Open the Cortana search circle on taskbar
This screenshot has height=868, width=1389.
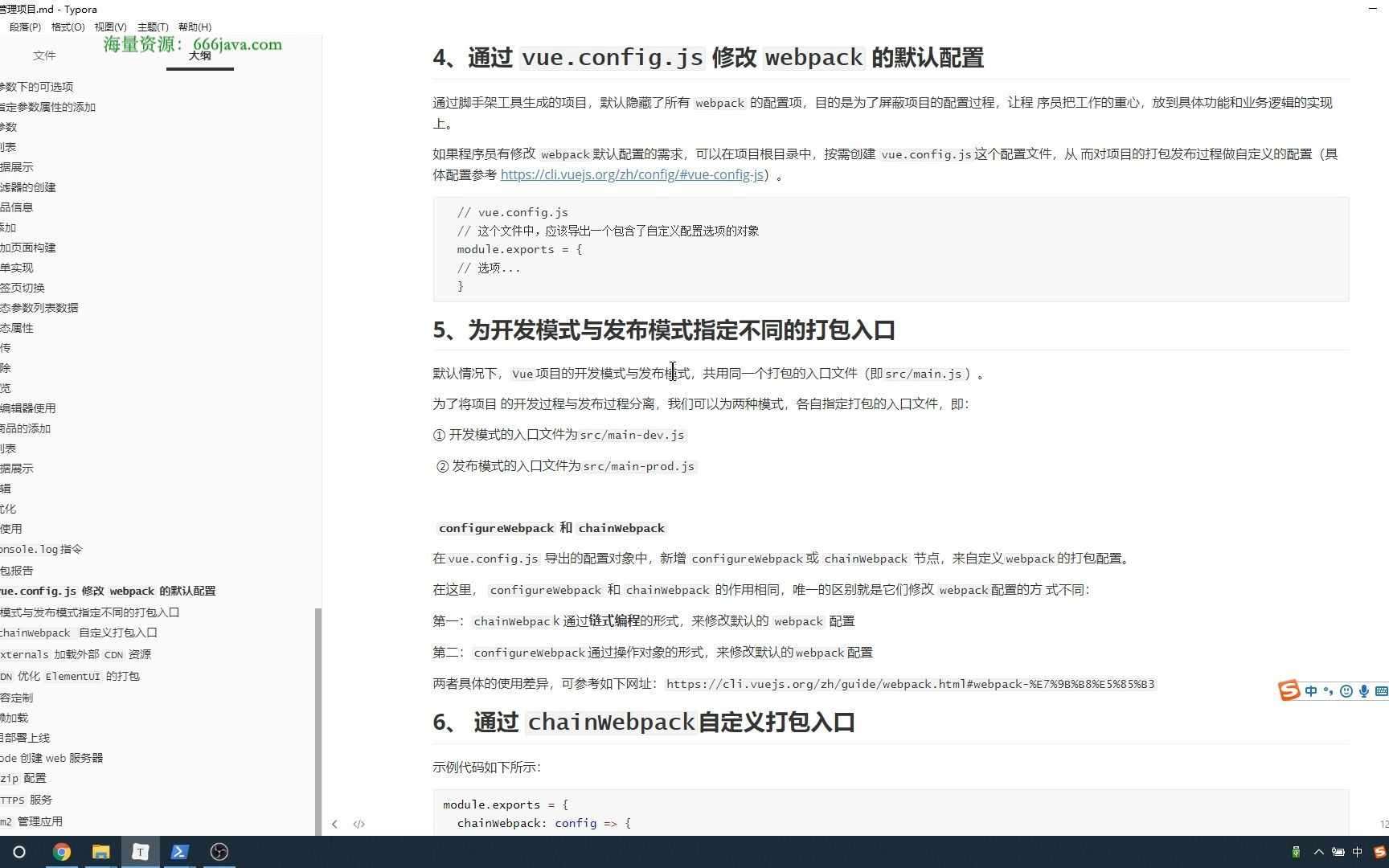[19, 852]
